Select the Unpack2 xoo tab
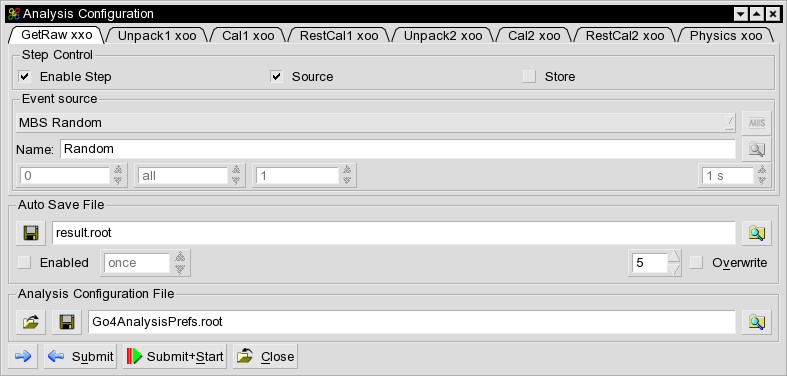This screenshot has width=787, height=376. tap(443, 36)
